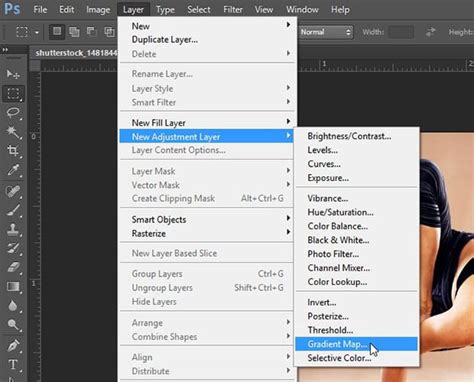Image resolution: width=474 pixels, height=382 pixels.
Task: Choose Gradient Map adjustment layer
Action: pos(356,344)
